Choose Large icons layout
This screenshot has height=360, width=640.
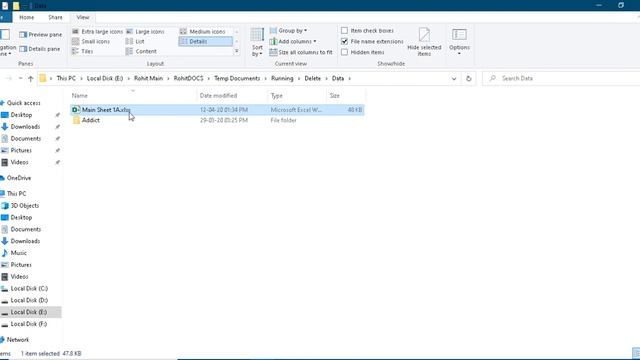pos(145,31)
